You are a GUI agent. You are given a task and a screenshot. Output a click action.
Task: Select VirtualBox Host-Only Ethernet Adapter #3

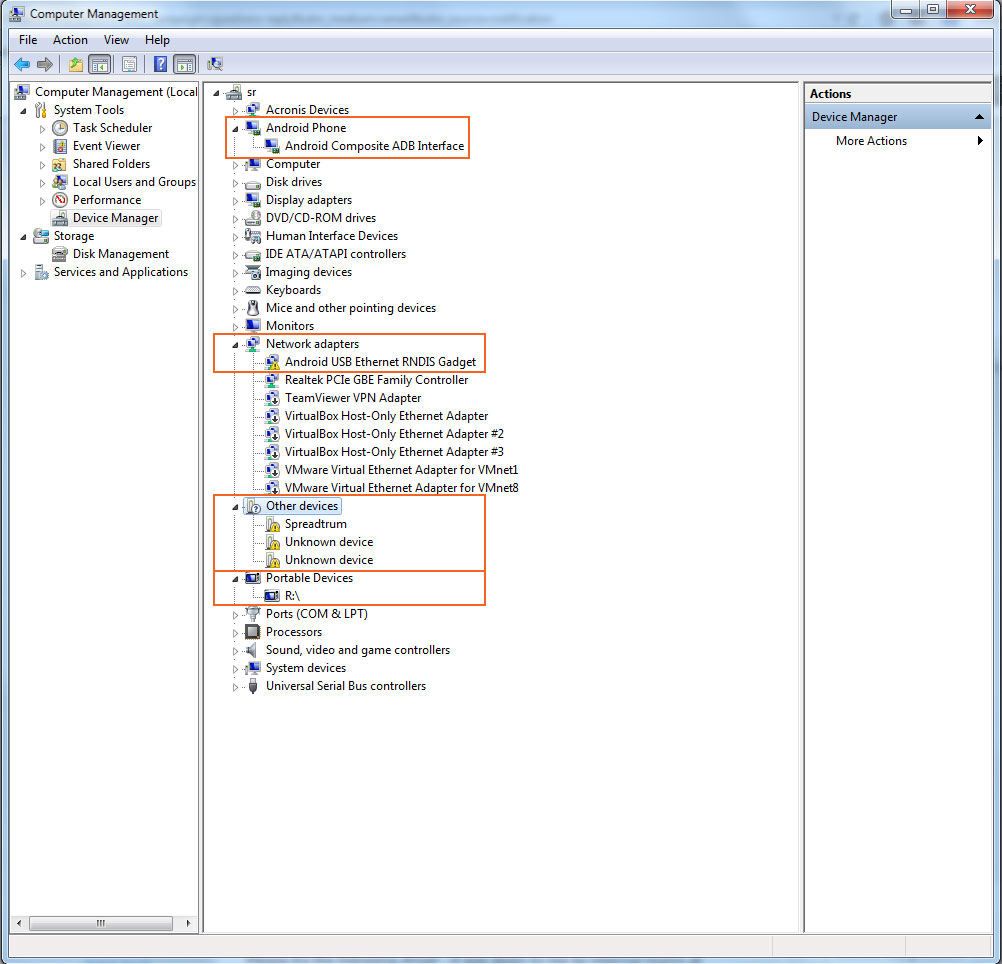coord(394,452)
